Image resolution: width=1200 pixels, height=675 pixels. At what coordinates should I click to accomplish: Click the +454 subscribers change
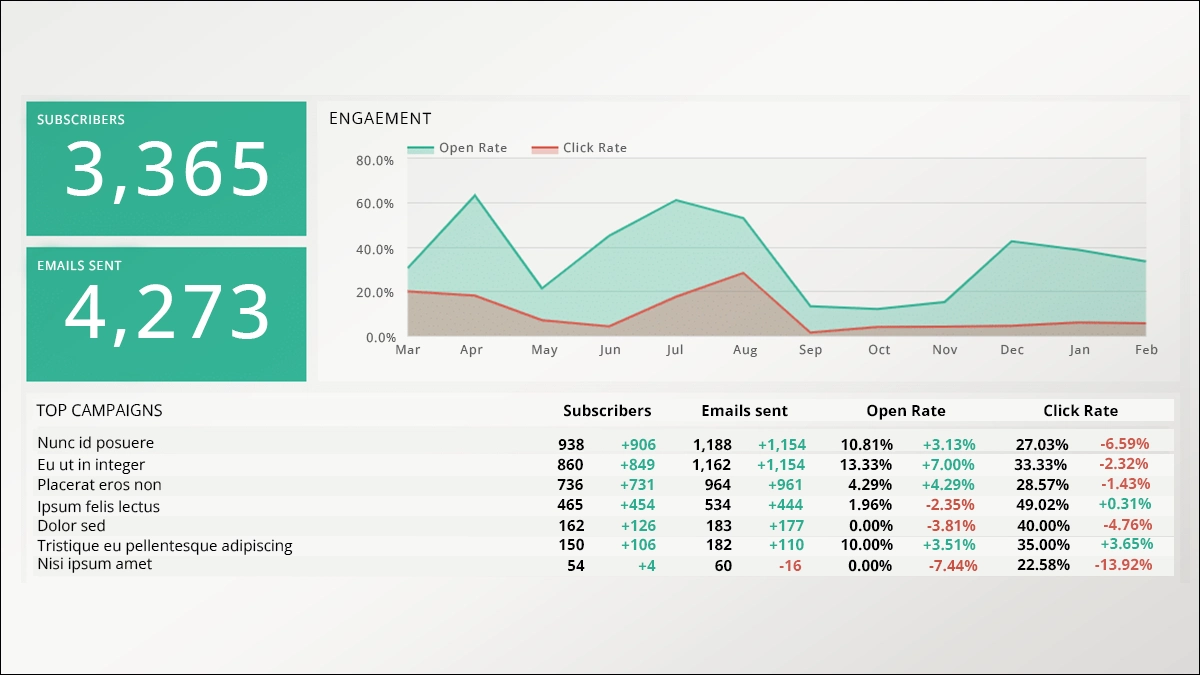click(638, 505)
